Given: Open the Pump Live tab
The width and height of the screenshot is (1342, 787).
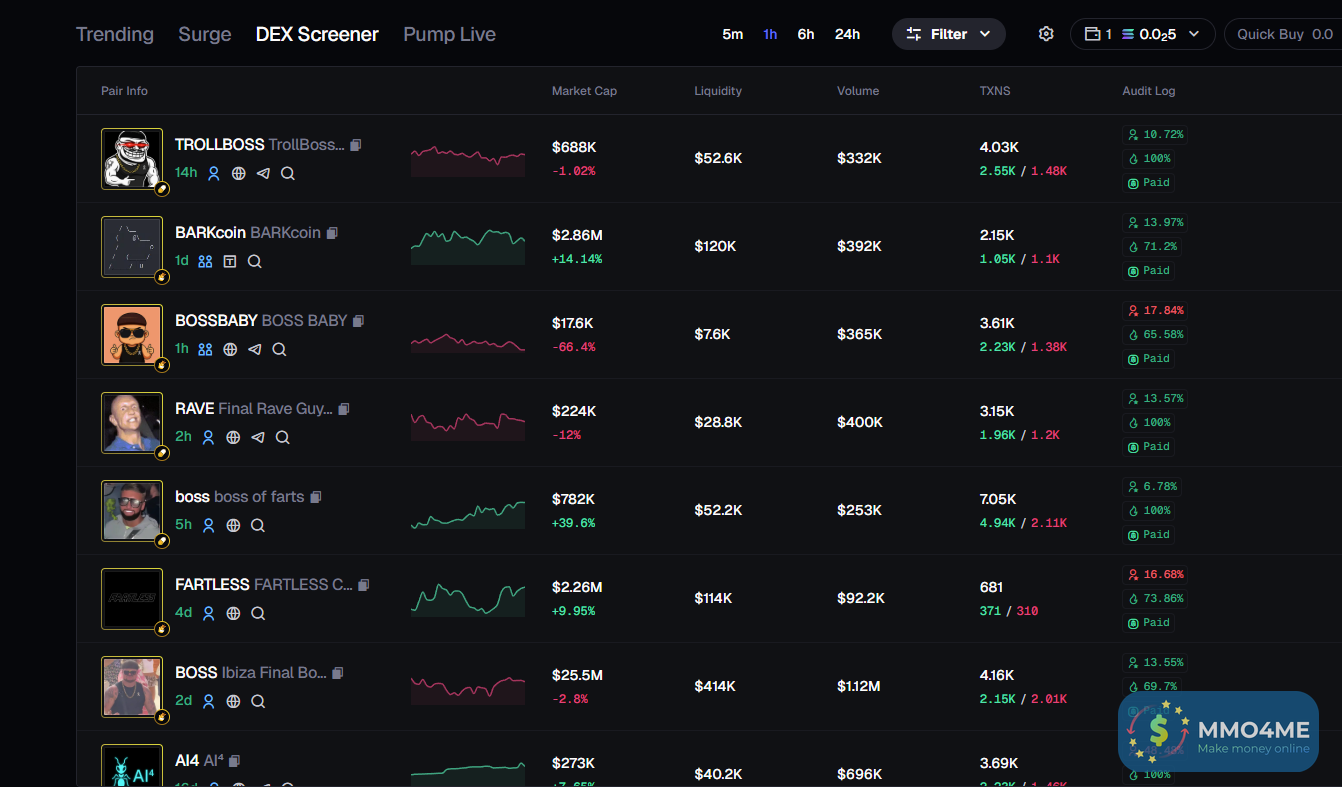Looking at the screenshot, I should tap(449, 34).
